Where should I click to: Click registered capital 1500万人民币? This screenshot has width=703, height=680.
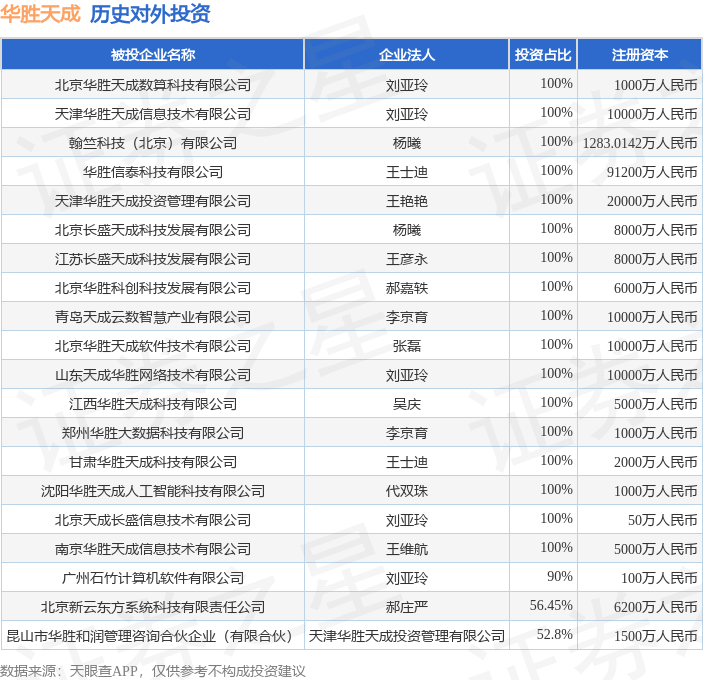655,636
